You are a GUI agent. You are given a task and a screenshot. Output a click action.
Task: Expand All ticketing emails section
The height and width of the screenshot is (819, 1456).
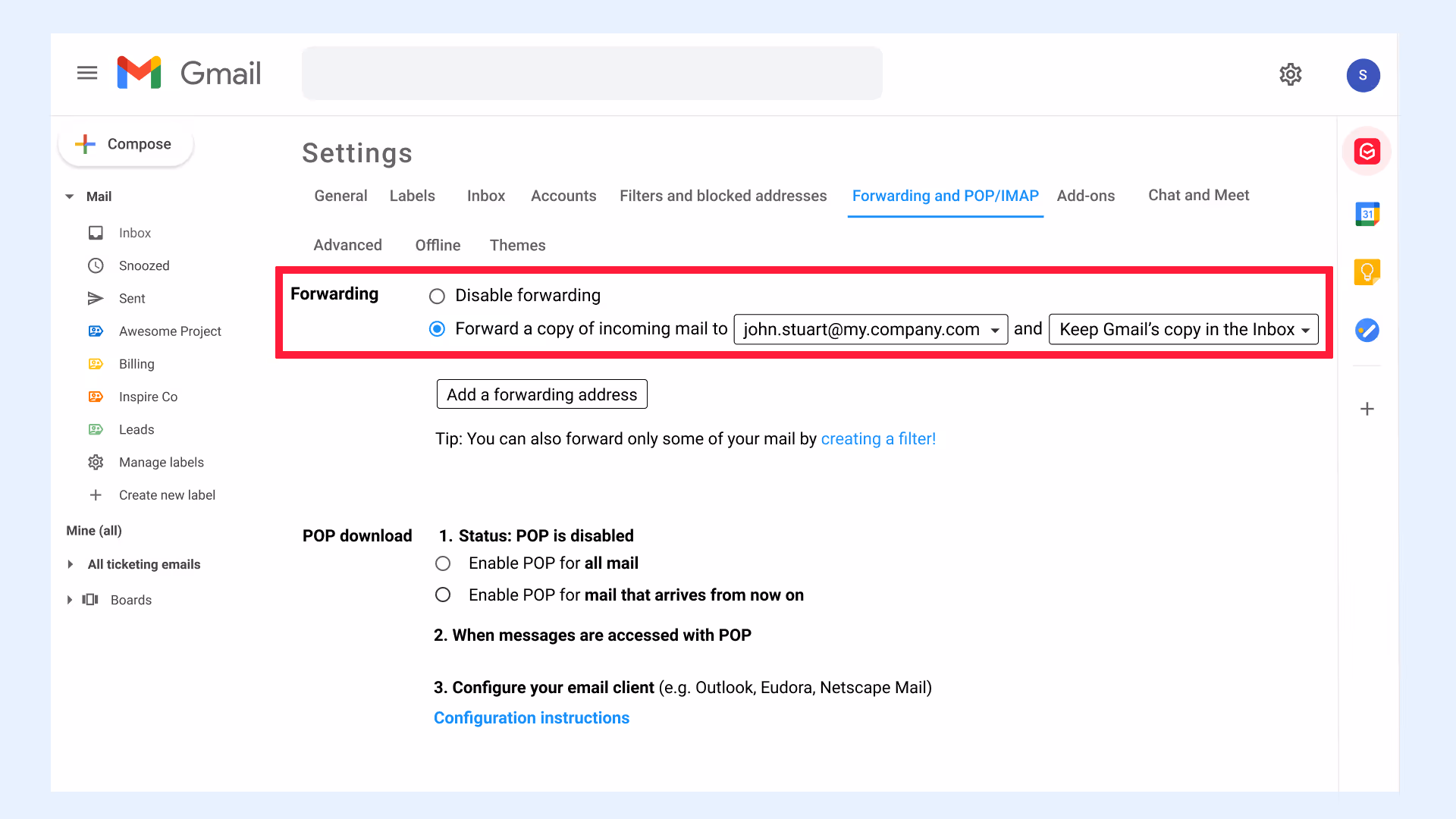coord(71,564)
